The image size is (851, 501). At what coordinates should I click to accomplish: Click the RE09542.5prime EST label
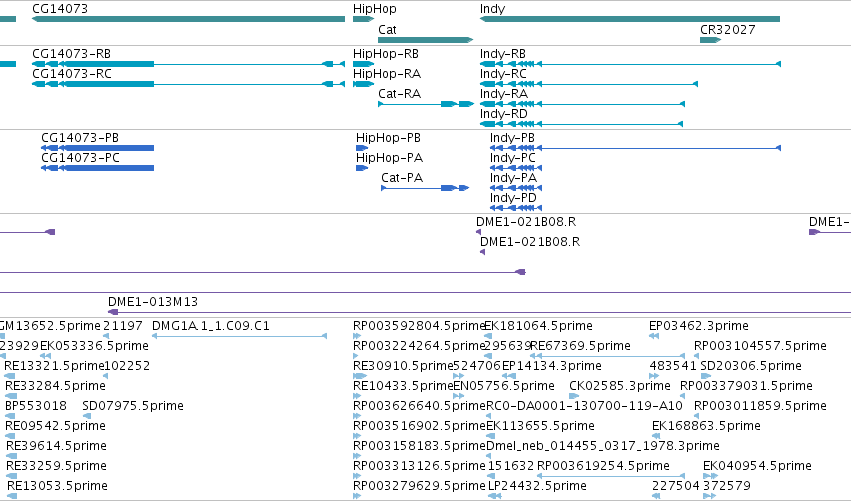pyautogui.click(x=55, y=426)
